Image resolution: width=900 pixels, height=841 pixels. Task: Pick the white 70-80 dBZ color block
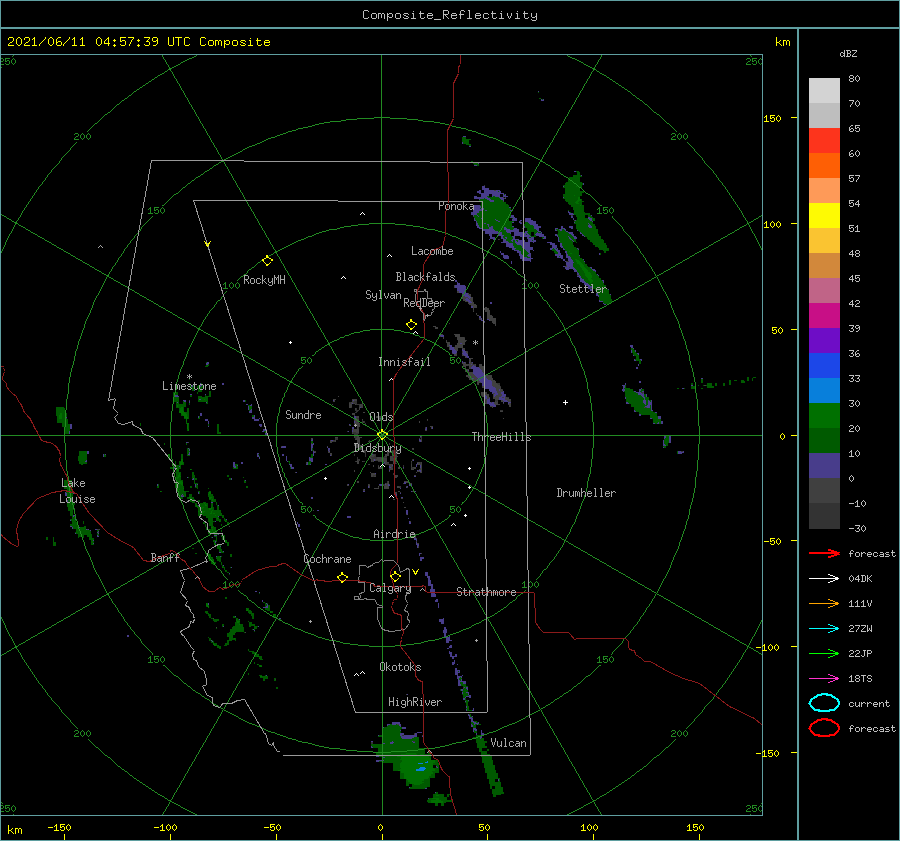point(824,91)
